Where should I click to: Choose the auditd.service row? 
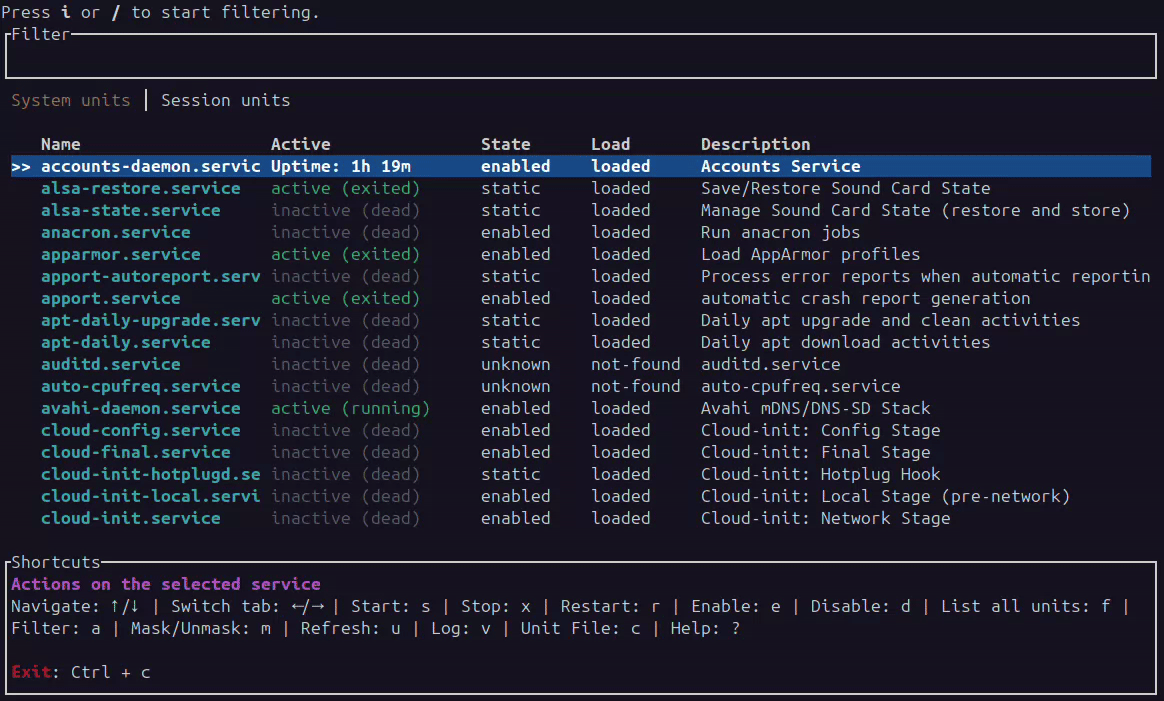pos(110,364)
